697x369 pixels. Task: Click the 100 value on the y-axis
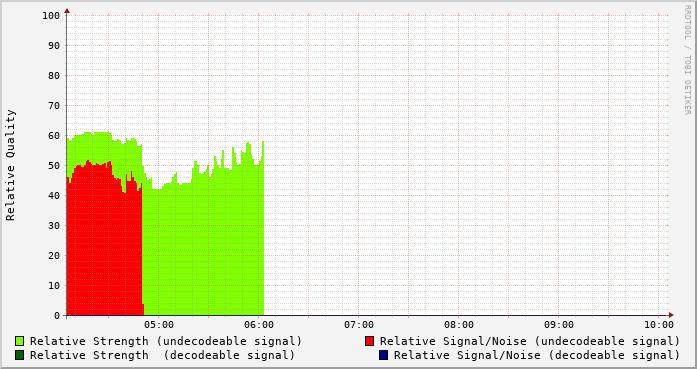51,16
